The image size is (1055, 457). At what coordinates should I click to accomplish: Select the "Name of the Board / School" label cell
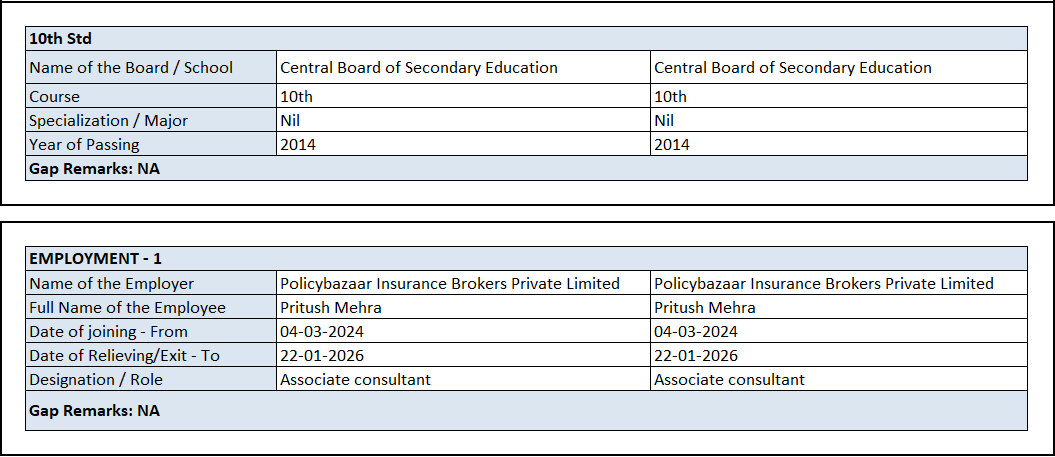coord(131,68)
